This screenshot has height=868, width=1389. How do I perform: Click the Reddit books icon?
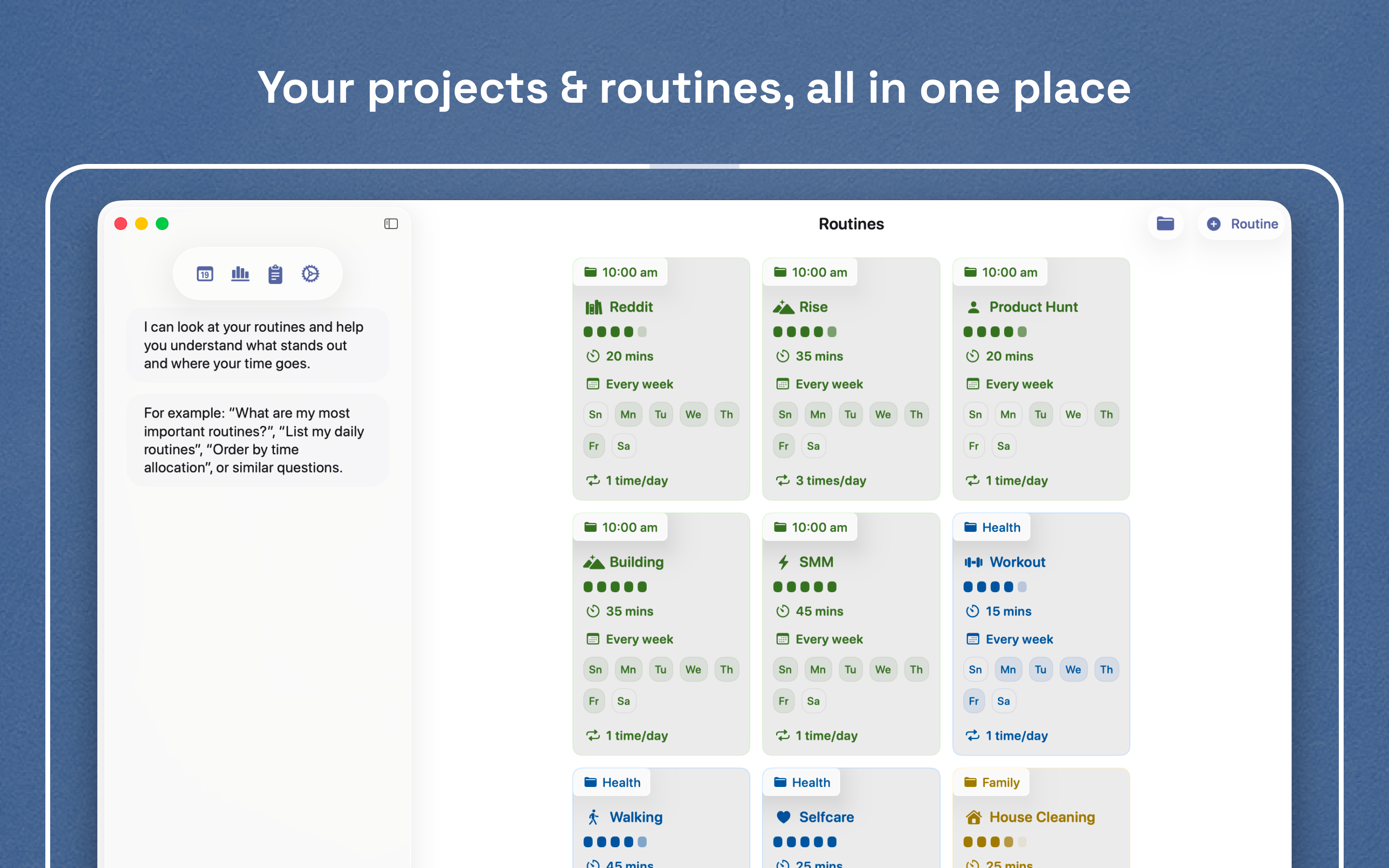pyautogui.click(x=594, y=307)
